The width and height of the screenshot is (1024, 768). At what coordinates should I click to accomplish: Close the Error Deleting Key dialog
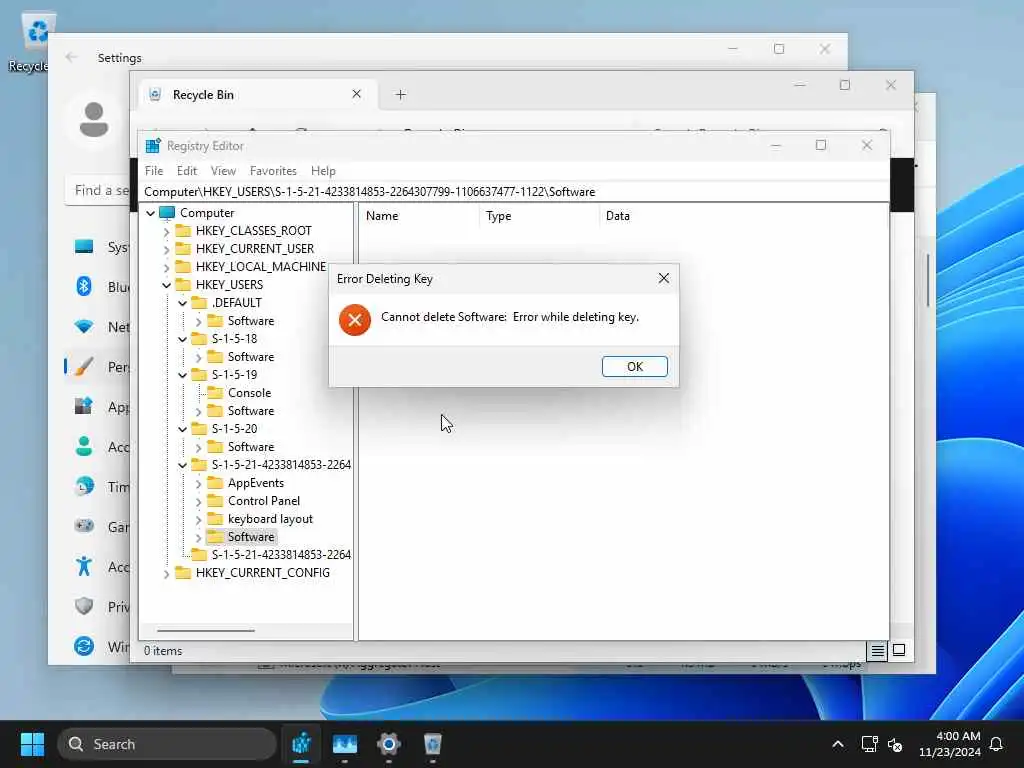point(664,278)
